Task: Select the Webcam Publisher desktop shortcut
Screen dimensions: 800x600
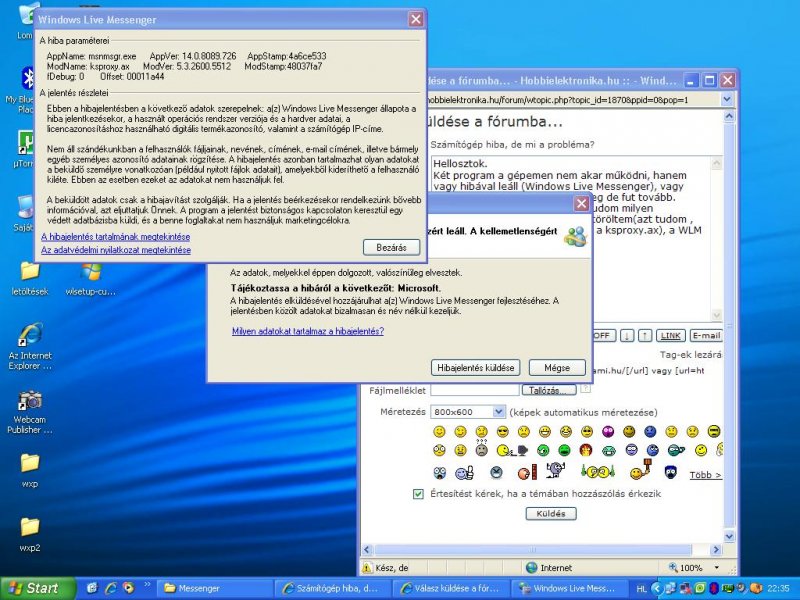Action: (x=30, y=412)
